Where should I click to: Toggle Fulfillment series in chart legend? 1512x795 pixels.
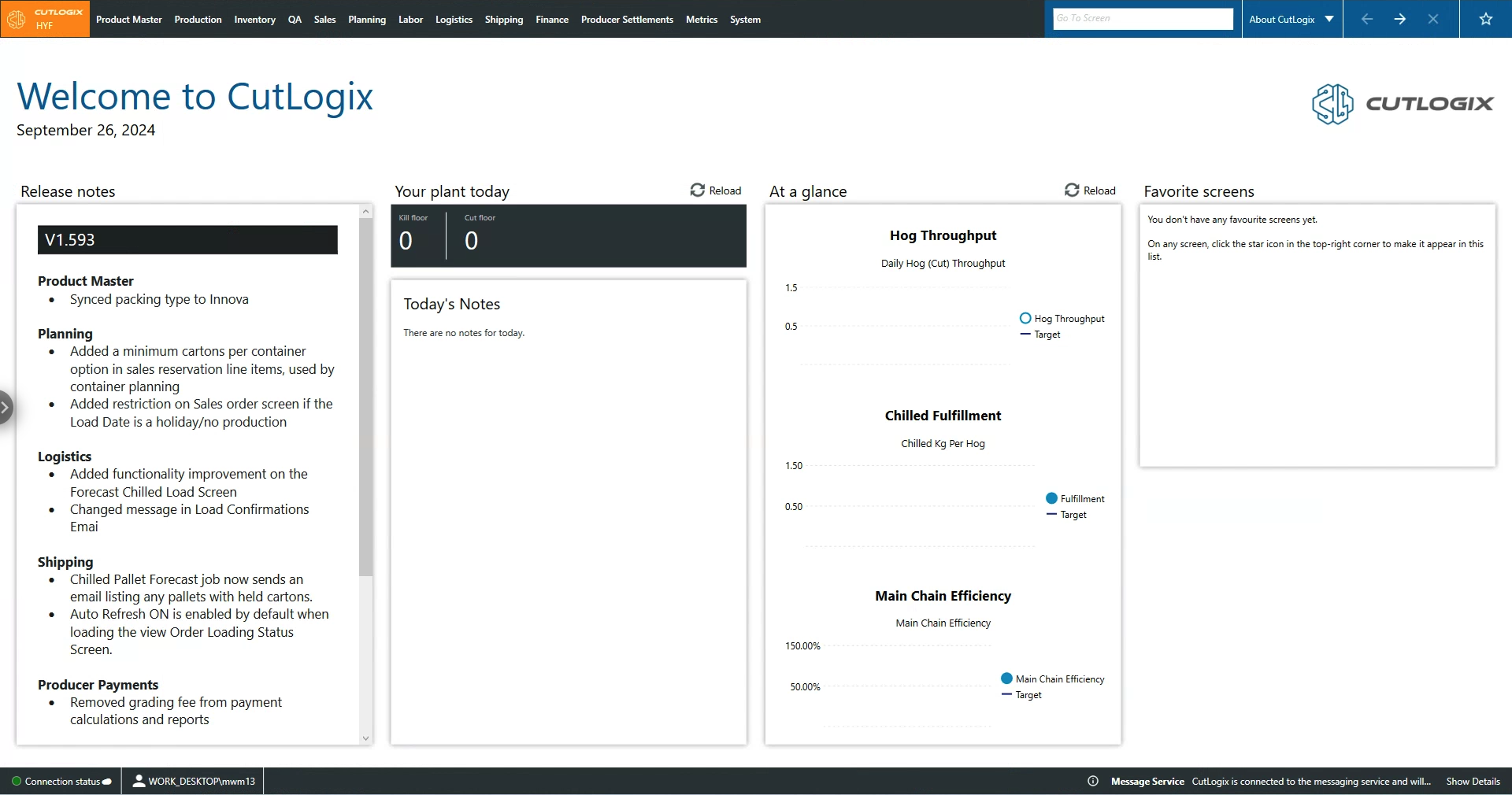tap(1075, 499)
